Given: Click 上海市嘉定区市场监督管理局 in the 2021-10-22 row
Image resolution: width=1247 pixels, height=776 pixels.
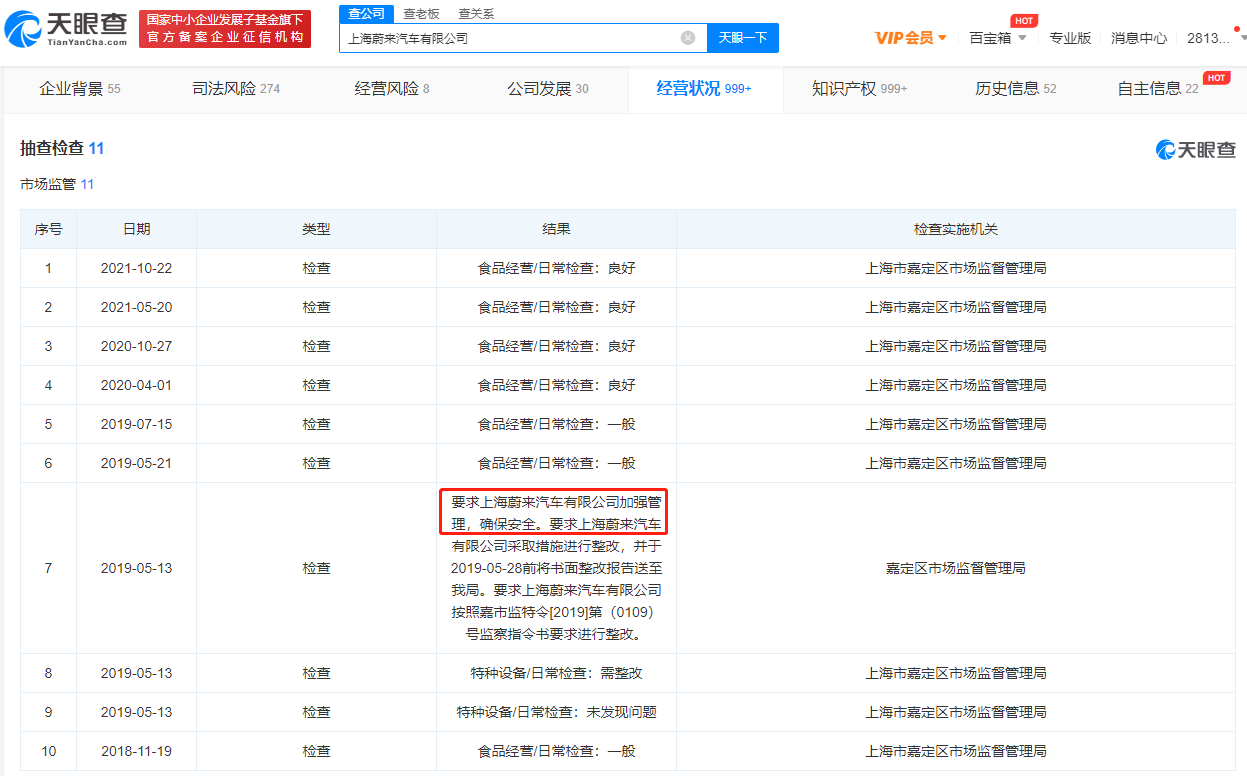Looking at the screenshot, I should pos(956,268).
